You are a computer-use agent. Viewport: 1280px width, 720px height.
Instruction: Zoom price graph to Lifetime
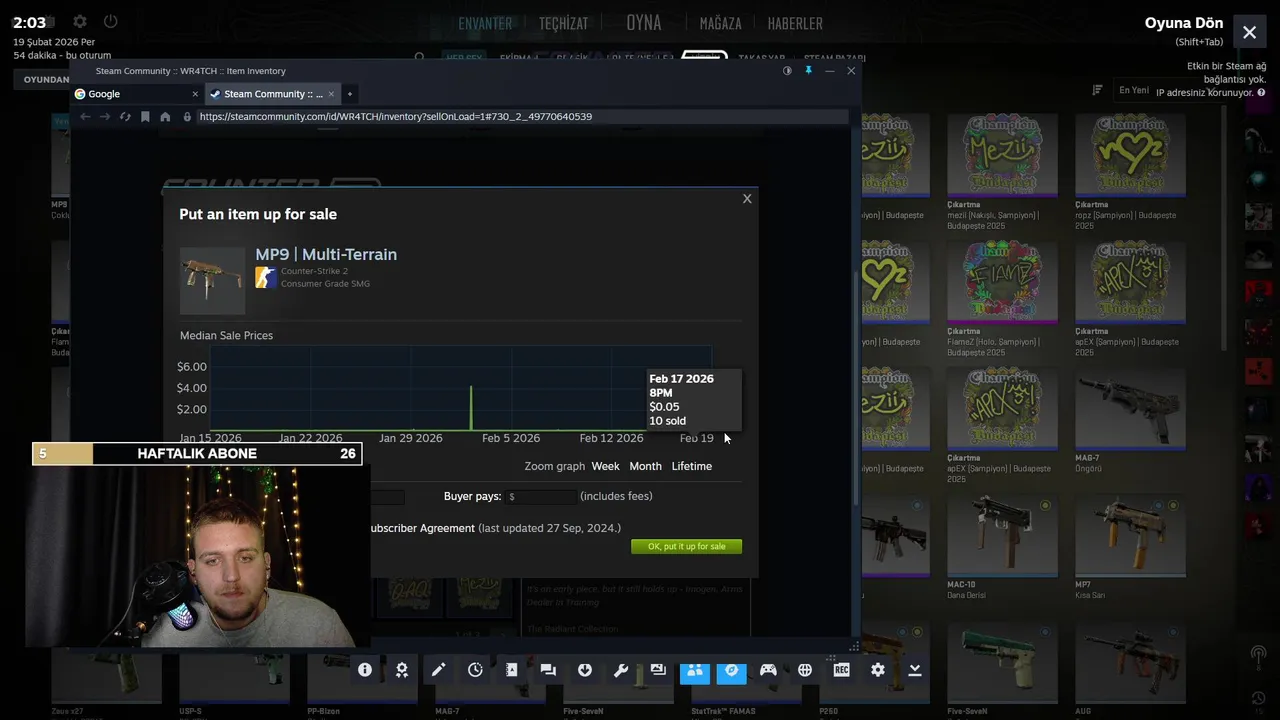692,466
